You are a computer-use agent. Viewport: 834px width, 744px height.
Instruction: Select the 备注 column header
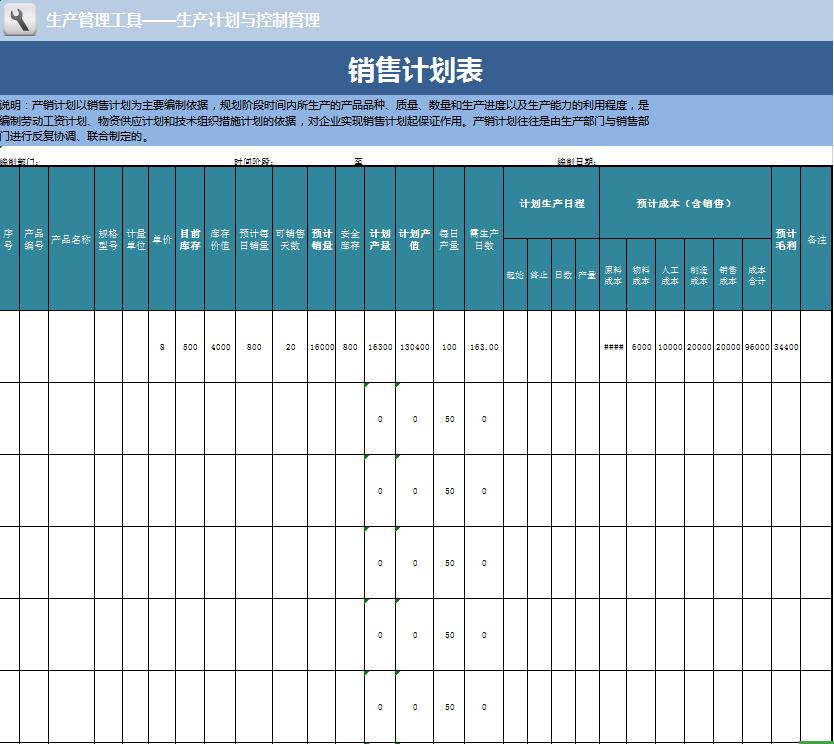[817, 240]
